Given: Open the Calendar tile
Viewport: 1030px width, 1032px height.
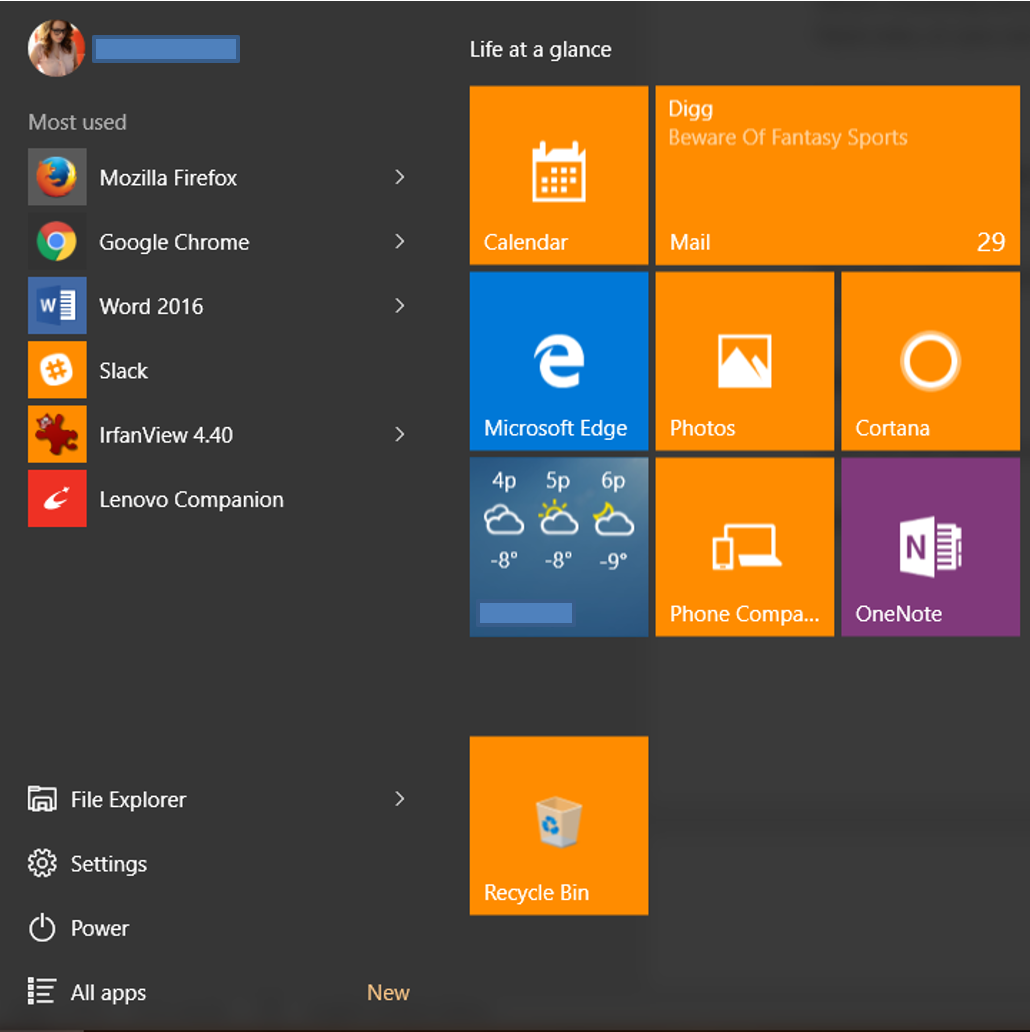Looking at the screenshot, I should click(558, 176).
